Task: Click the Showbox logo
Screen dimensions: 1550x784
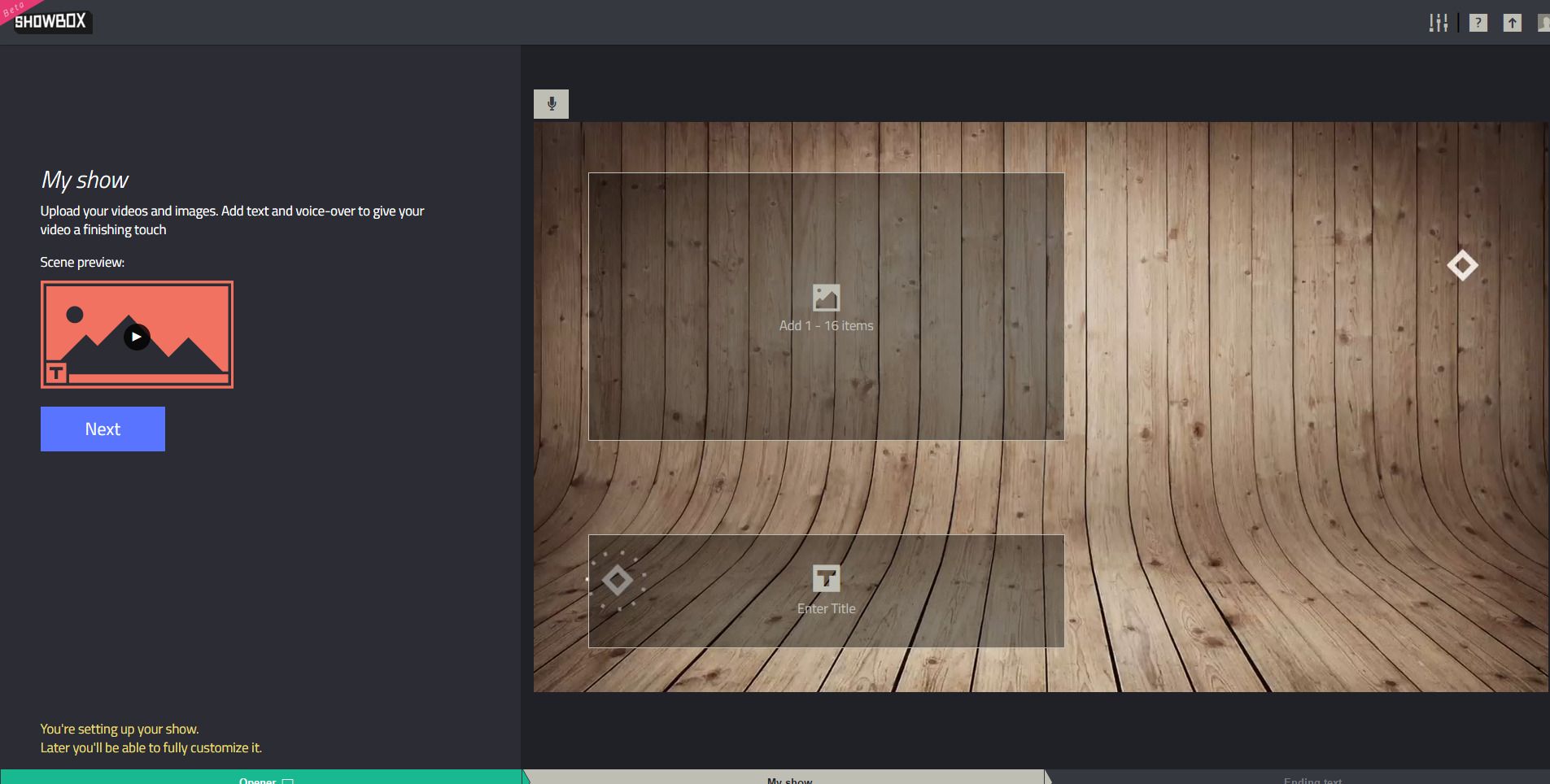Action: pos(50,22)
